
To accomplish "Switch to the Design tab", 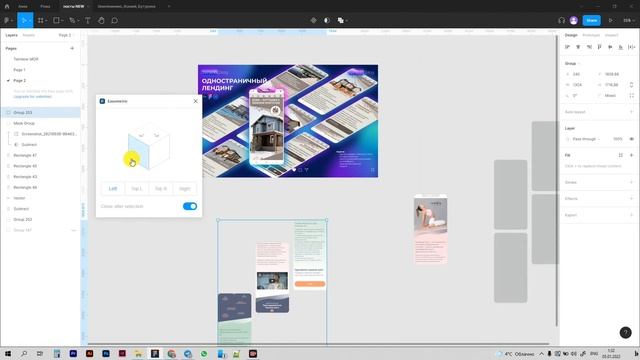I will point(571,35).
